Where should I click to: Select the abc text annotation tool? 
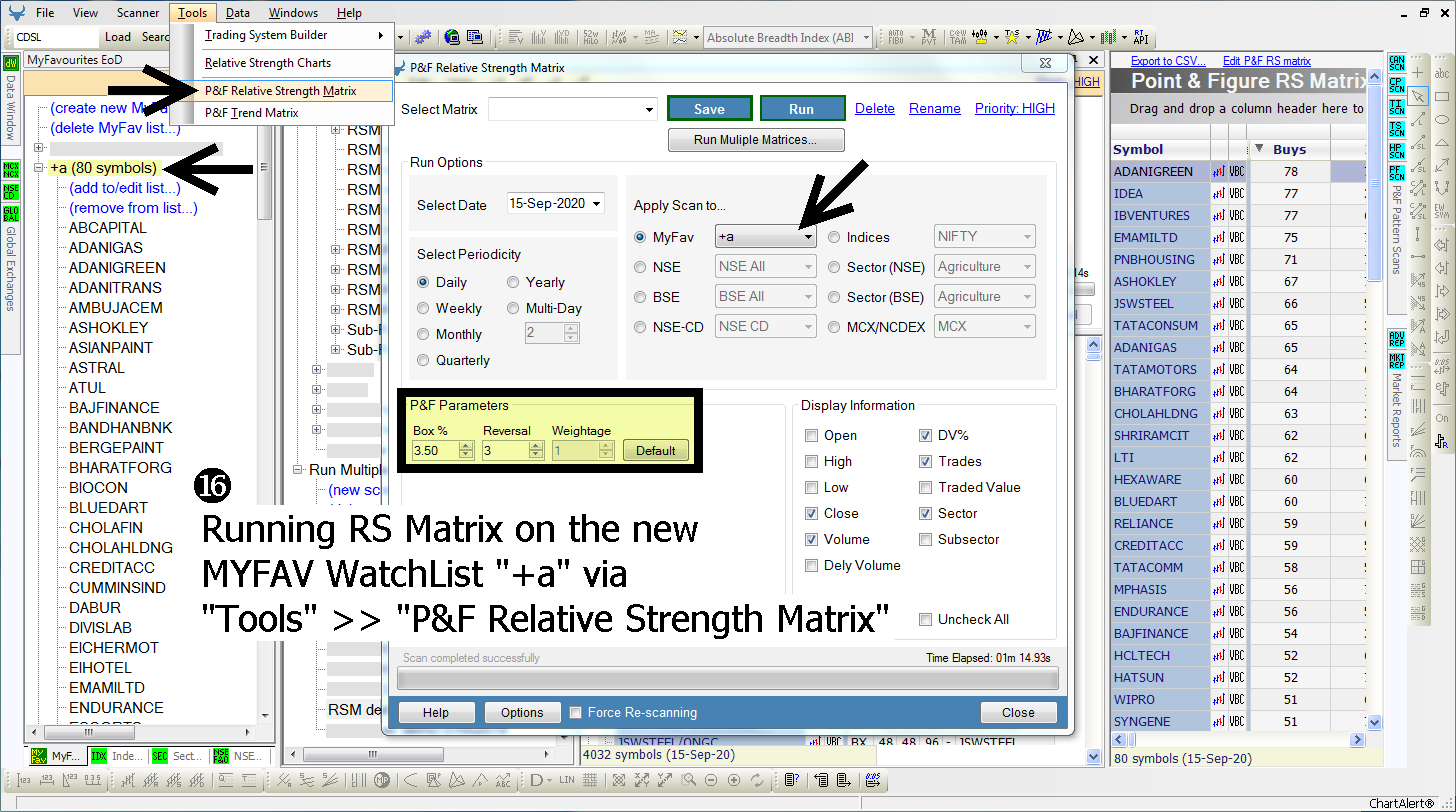tap(1442, 73)
